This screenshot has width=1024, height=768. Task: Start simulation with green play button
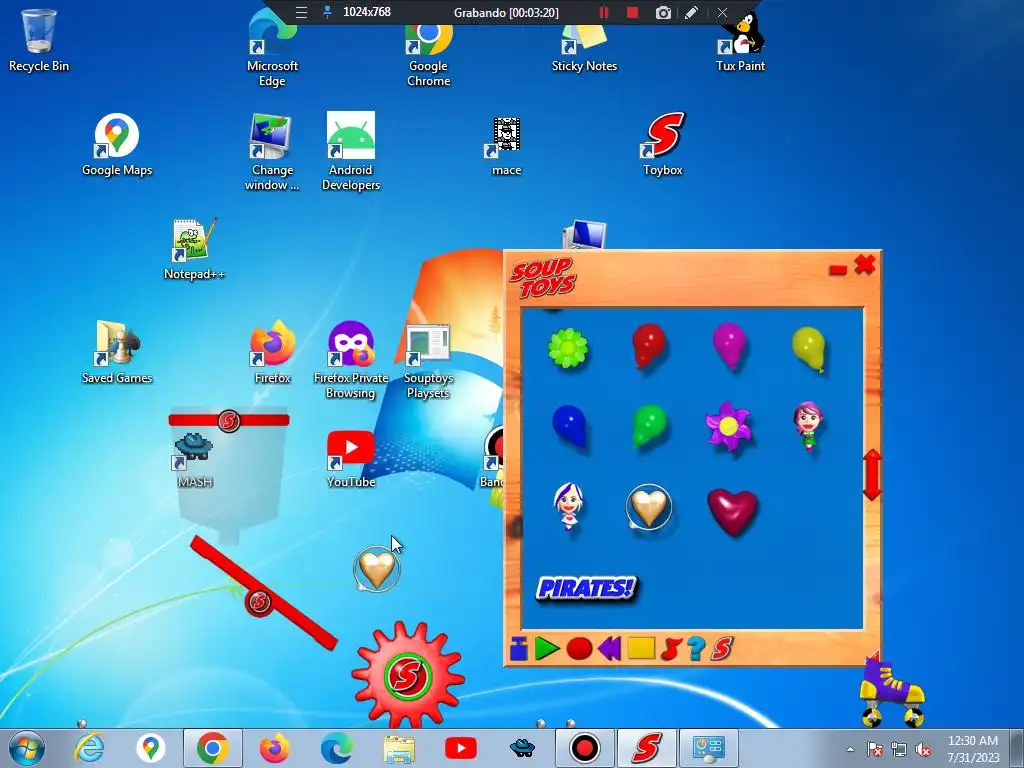point(547,648)
